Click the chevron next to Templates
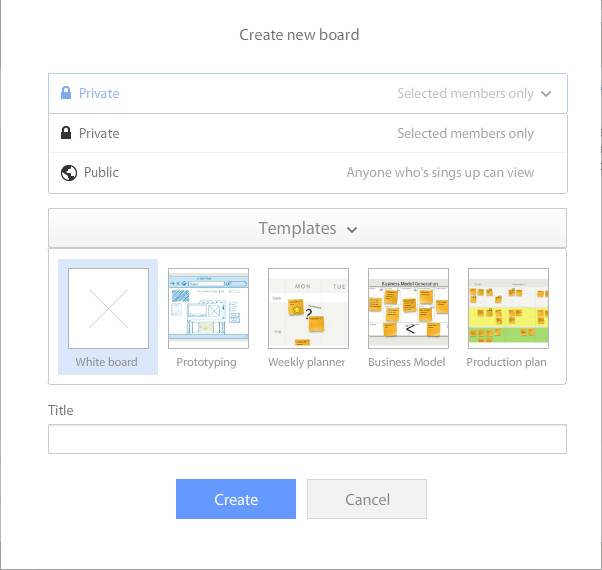The height and width of the screenshot is (570, 602). click(352, 230)
